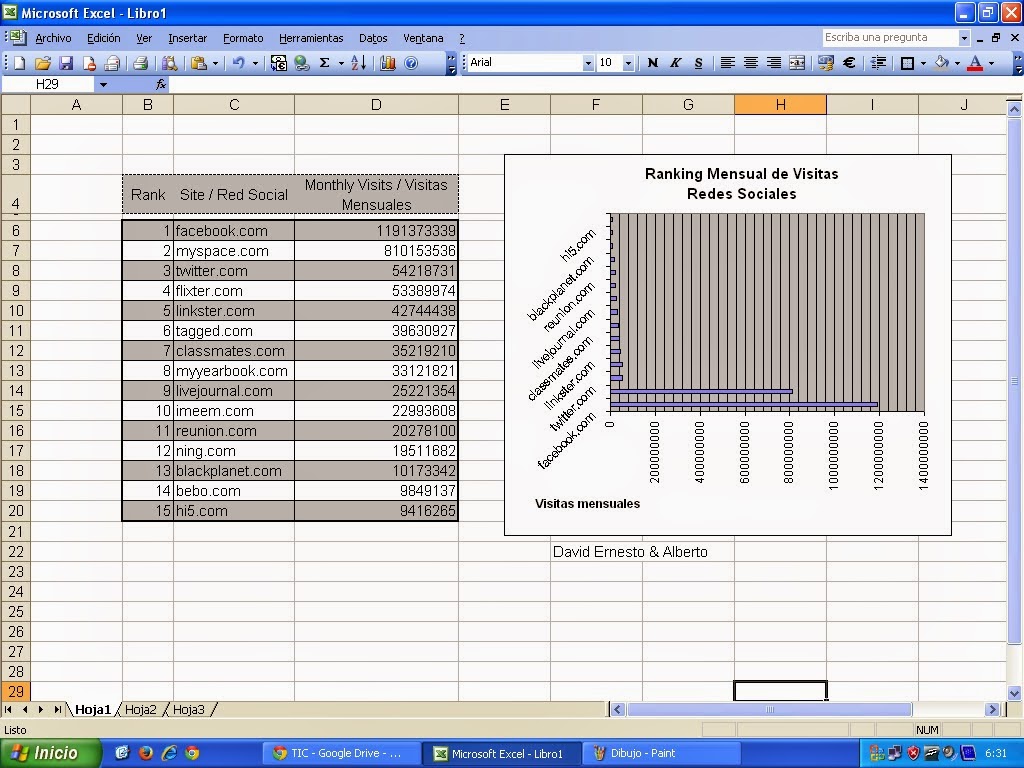Open the font color dropdown arrow
The width and height of the screenshot is (1024, 768).
tap(991, 63)
